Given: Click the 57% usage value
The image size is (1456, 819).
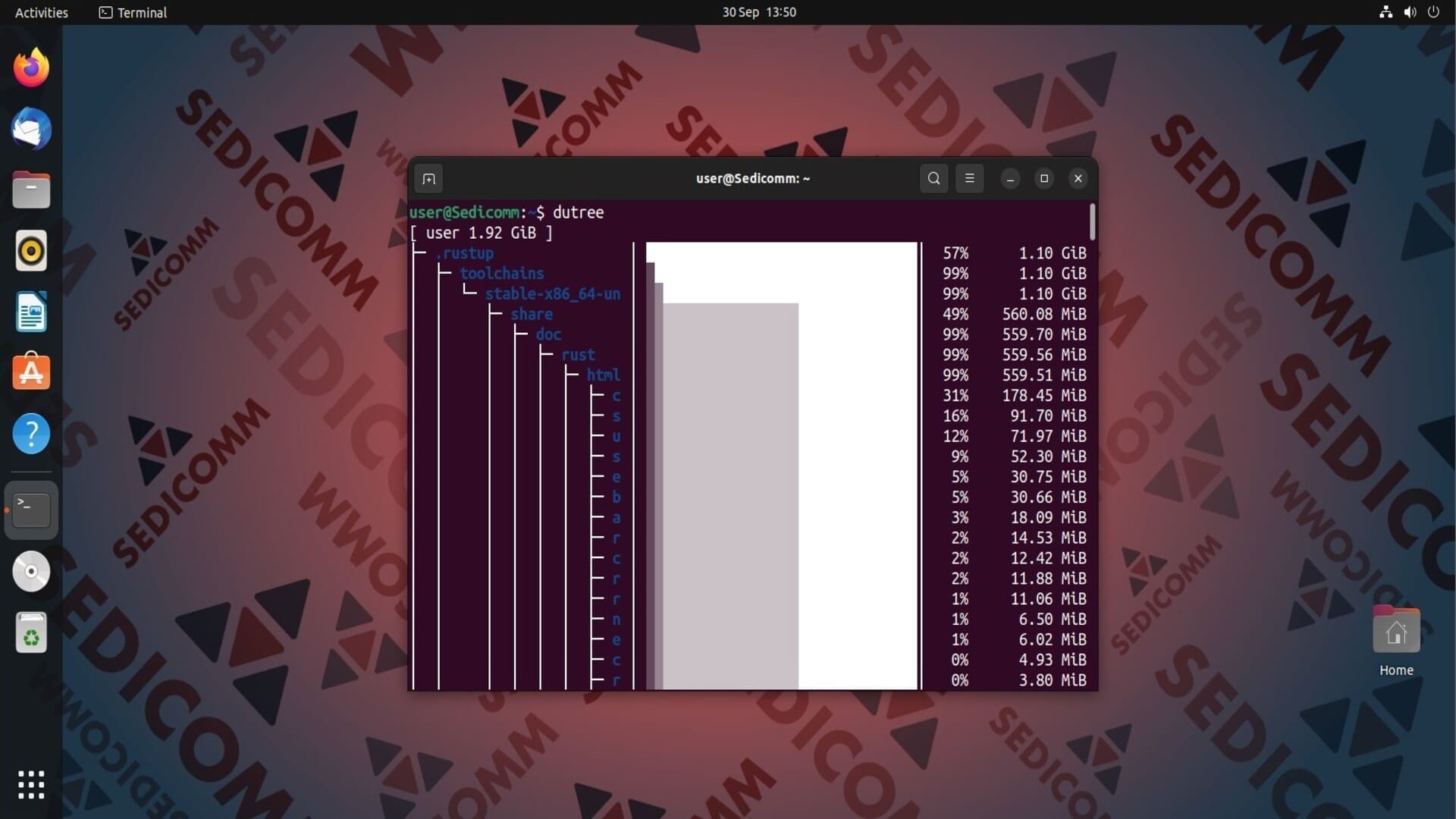Looking at the screenshot, I should (x=955, y=253).
